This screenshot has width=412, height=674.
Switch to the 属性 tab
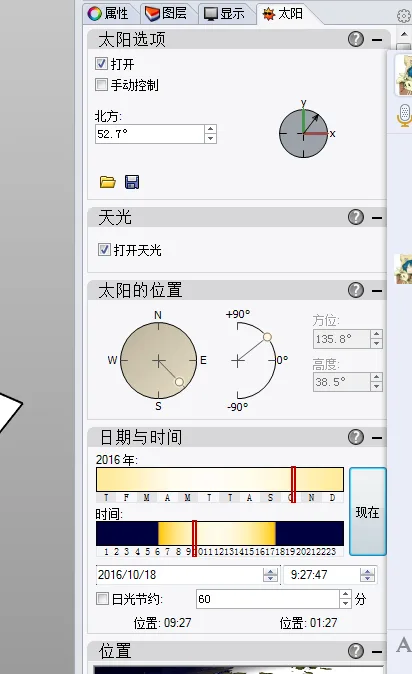(108, 14)
